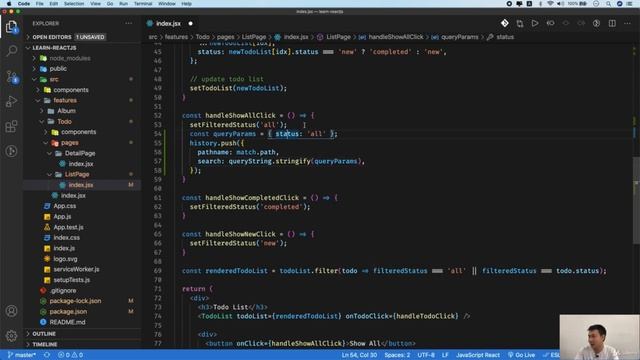This screenshot has width=640, height=360.
Task: Open App.test.js in the explorer
Action: [x=68, y=227]
